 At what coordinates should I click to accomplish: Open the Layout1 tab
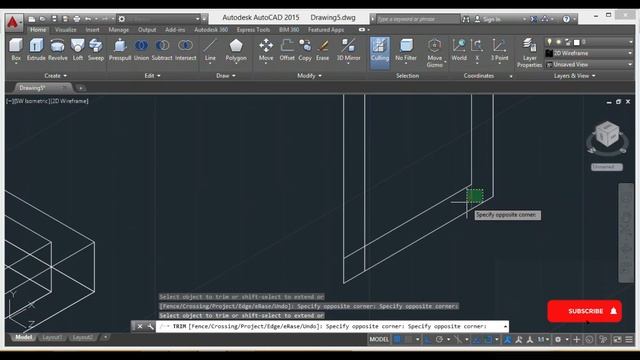52,338
